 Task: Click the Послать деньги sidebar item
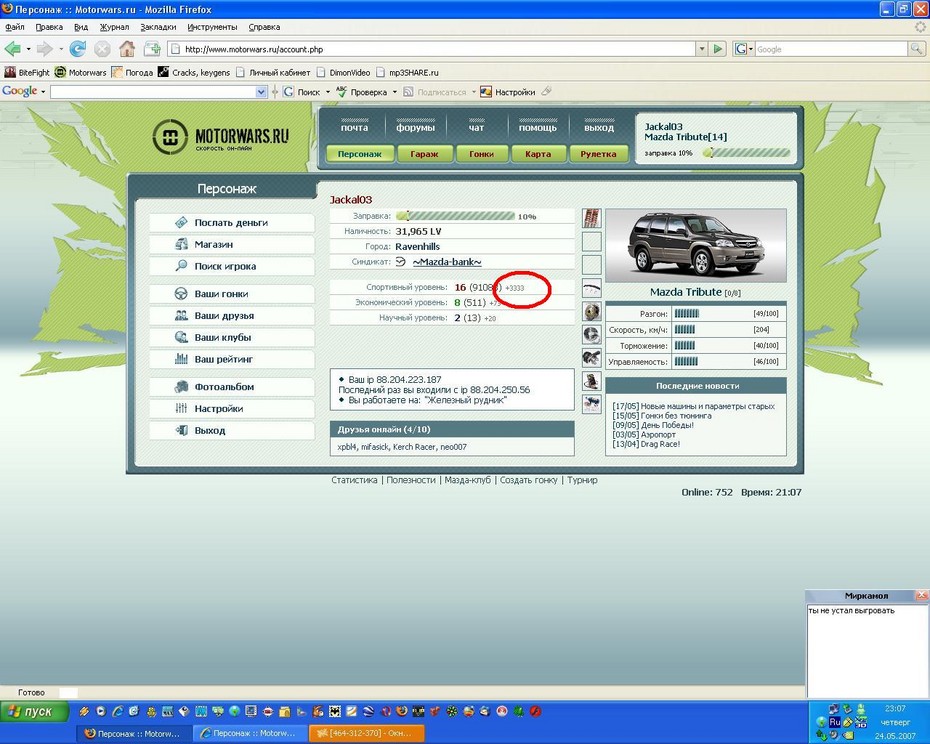tap(232, 222)
